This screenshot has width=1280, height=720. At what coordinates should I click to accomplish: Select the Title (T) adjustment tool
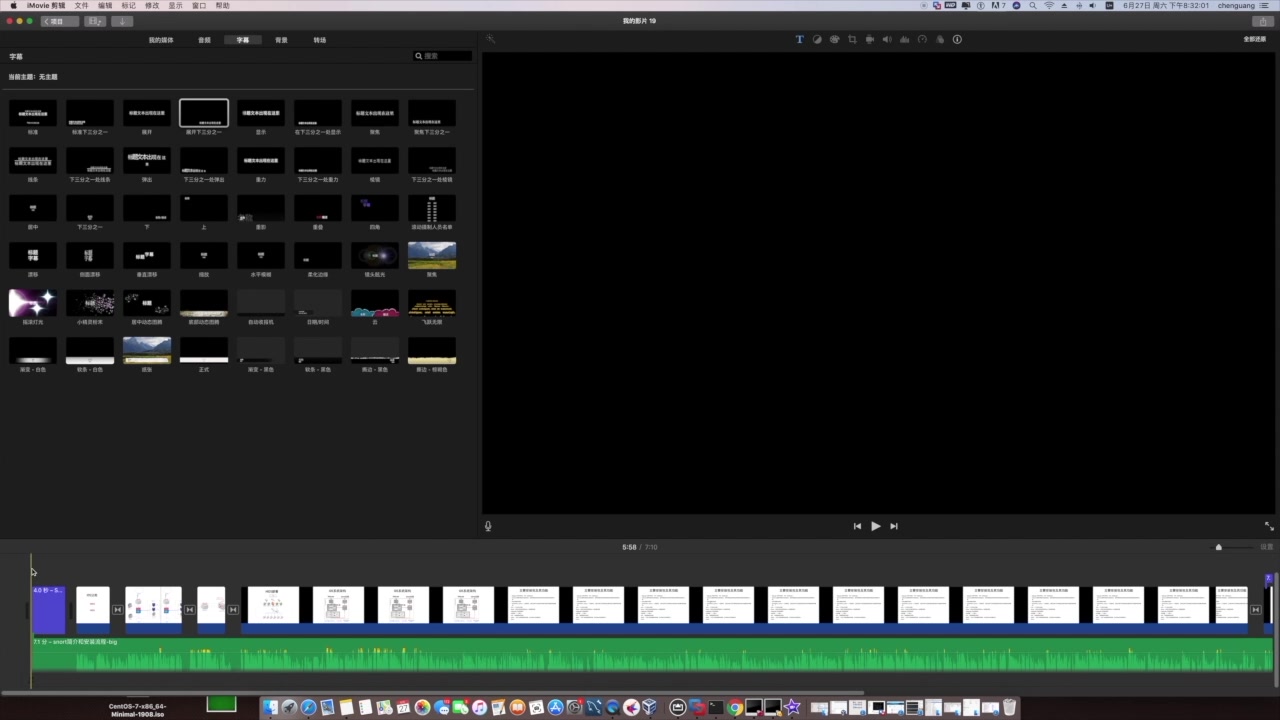(799, 40)
